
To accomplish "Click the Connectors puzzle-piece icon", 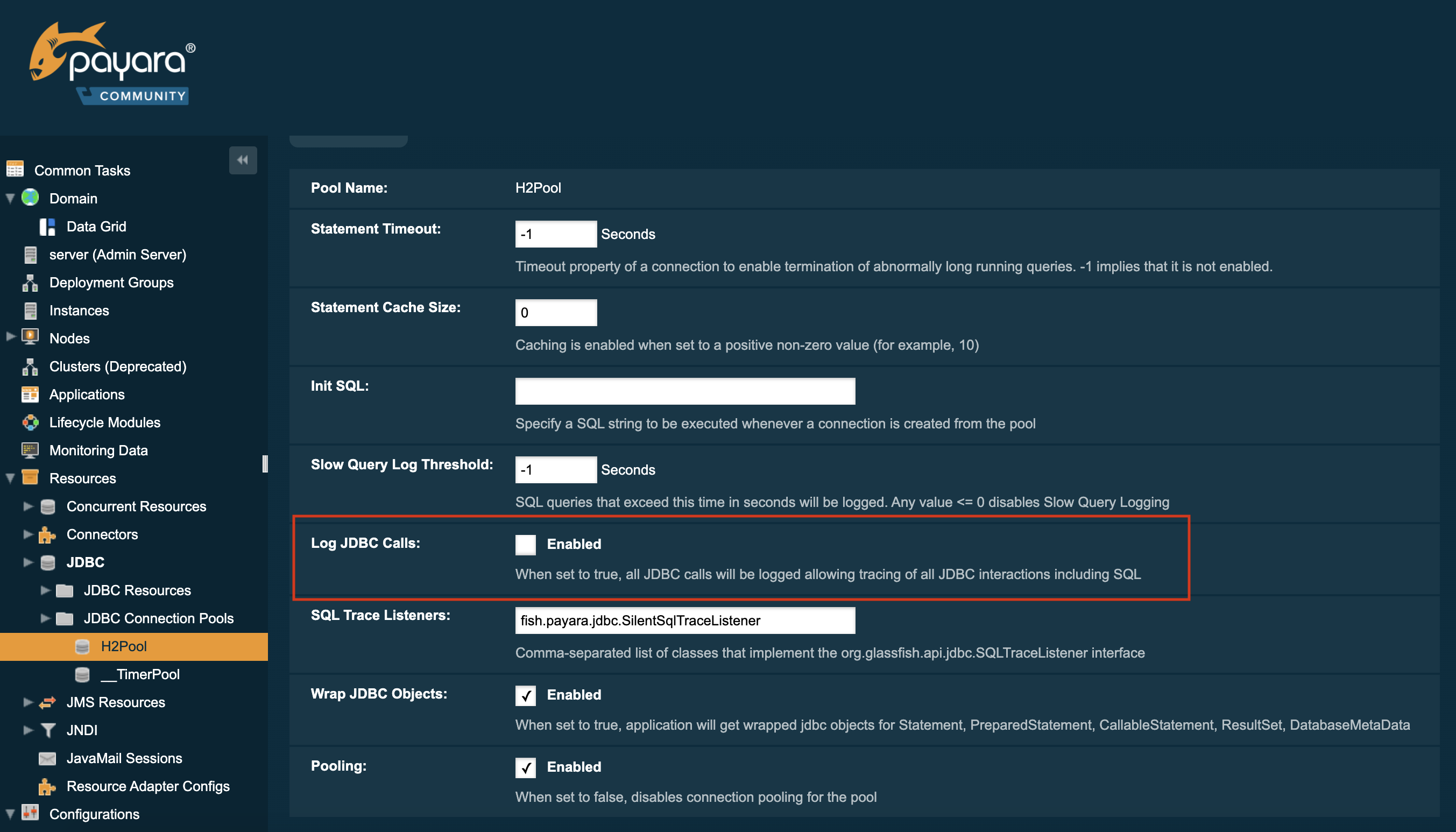I will click(48, 534).
